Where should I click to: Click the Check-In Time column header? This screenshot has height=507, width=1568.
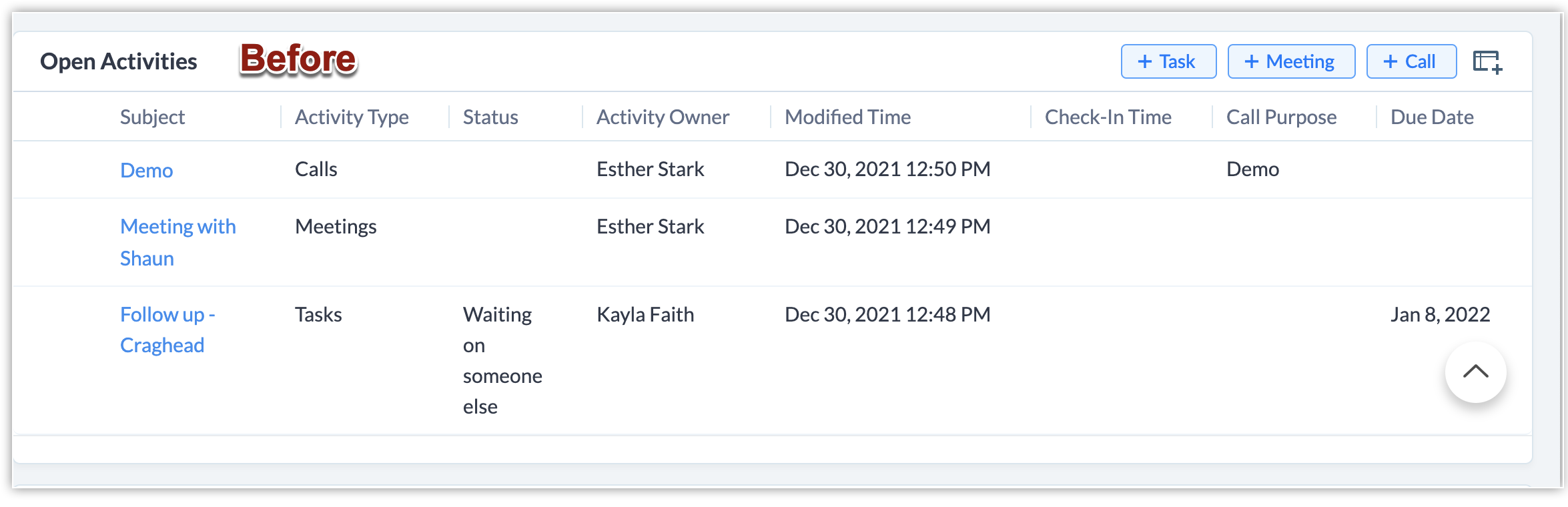point(1108,117)
